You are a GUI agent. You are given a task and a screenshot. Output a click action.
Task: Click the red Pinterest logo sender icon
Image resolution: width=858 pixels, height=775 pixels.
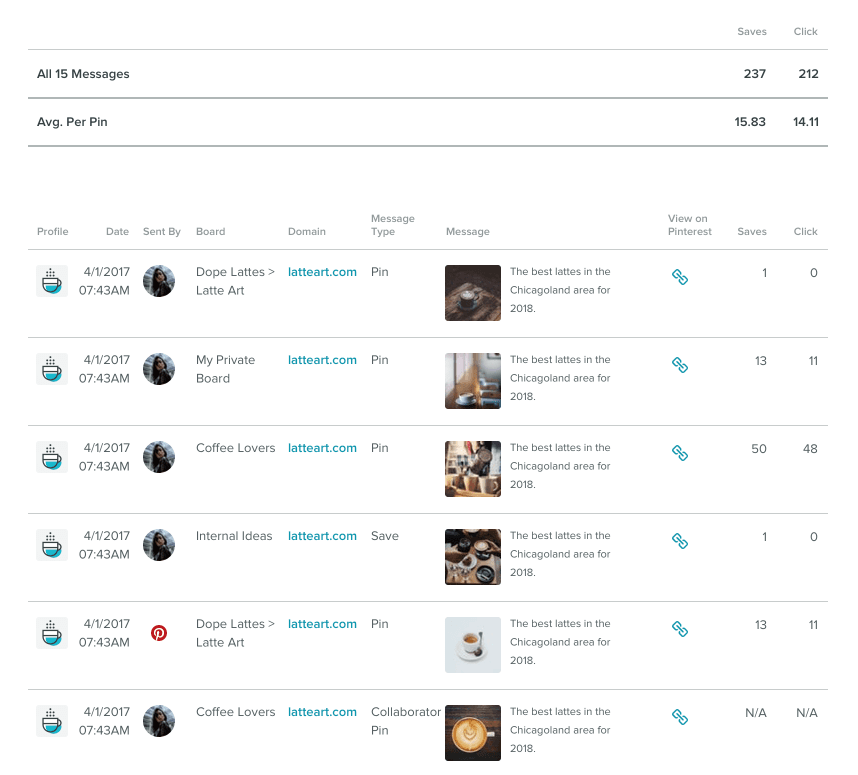click(x=158, y=633)
